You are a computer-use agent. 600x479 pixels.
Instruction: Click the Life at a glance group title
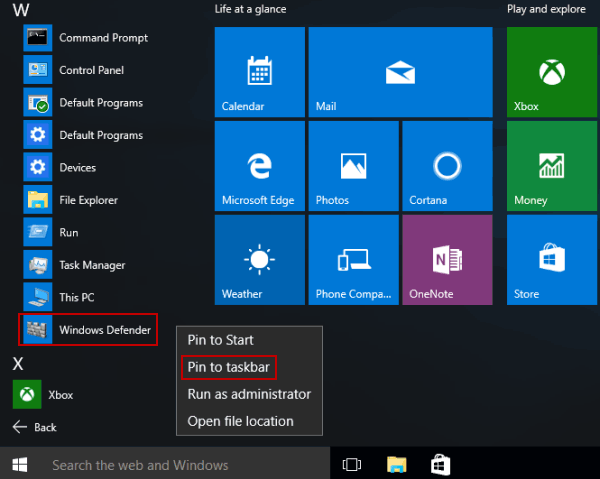(250, 9)
